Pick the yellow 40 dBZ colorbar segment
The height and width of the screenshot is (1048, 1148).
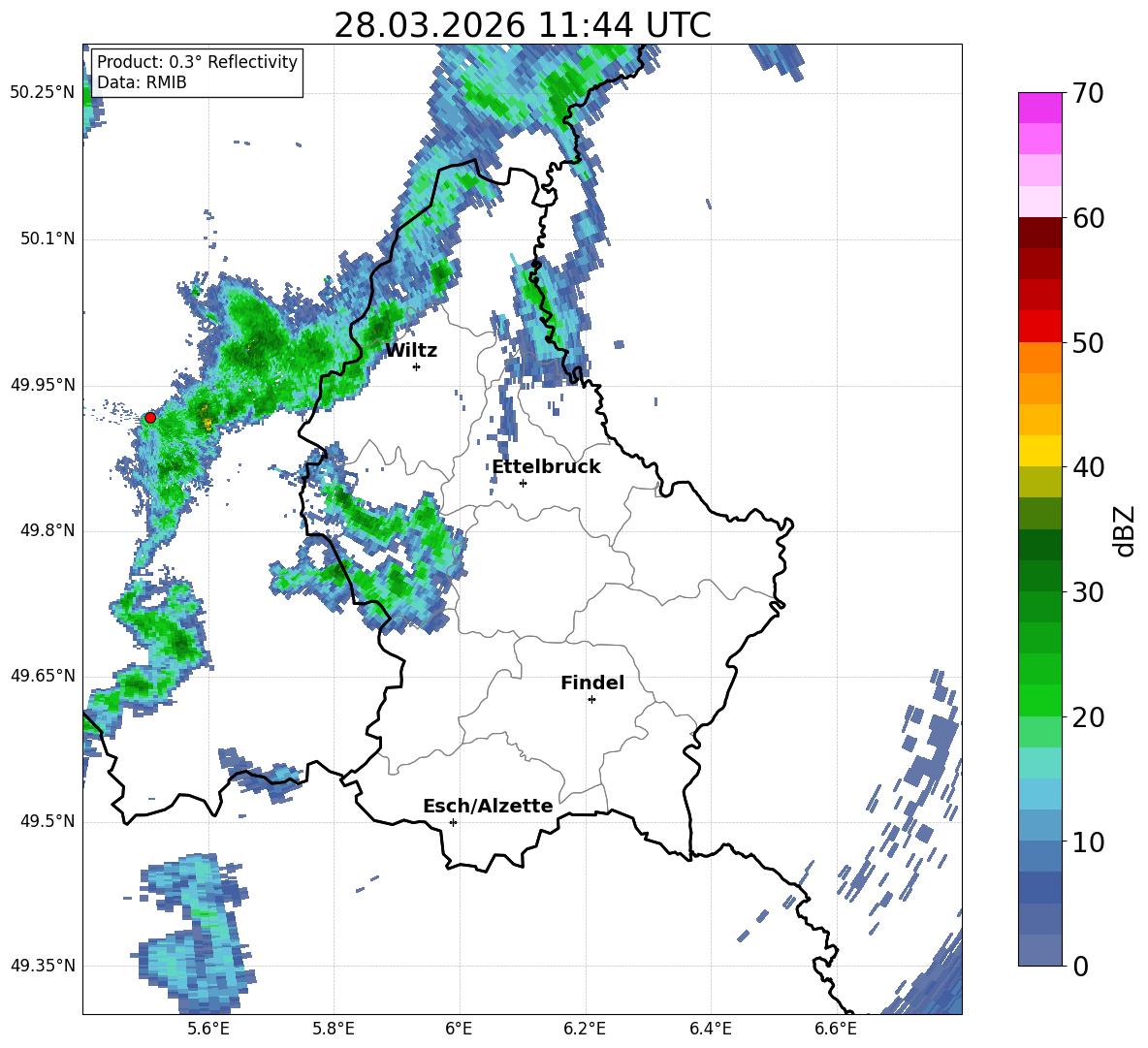[x=1039, y=451]
